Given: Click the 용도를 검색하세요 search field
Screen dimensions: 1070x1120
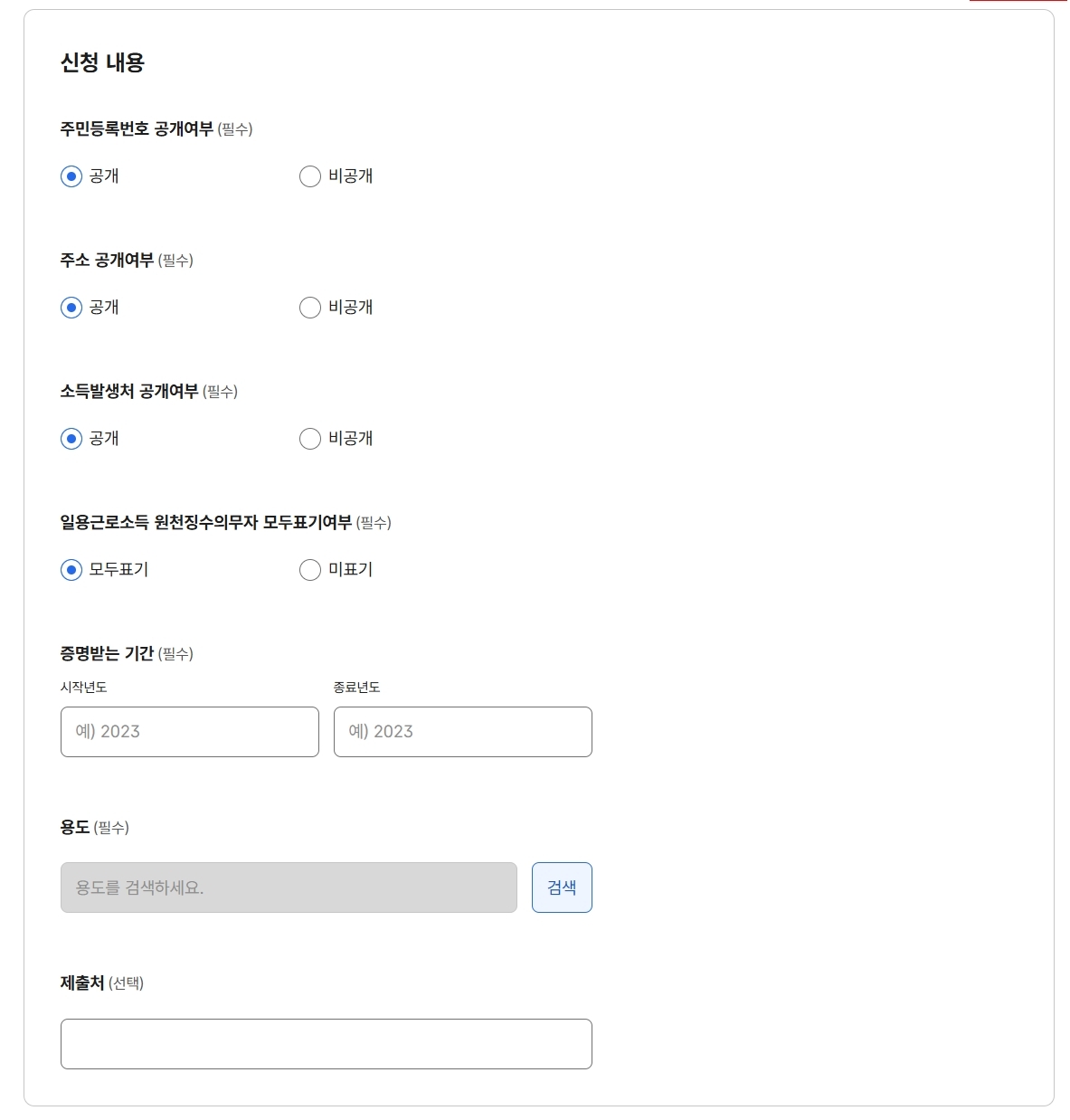Looking at the screenshot, I should tap(288, 887).
